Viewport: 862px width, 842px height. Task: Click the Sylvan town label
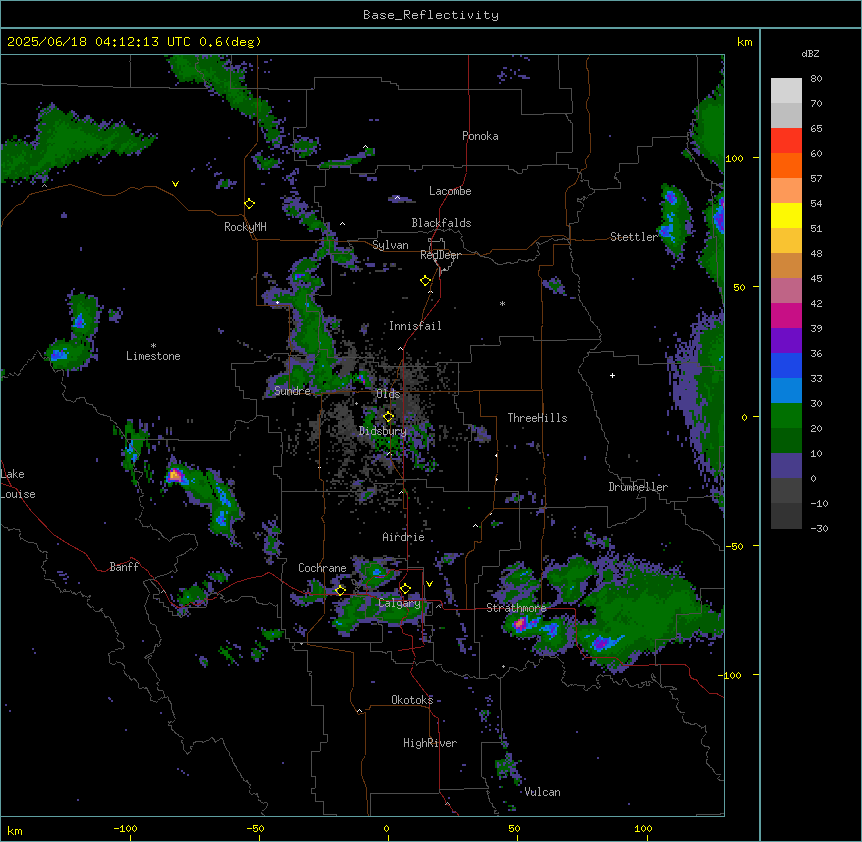pyautogui.click(x=390, y=245)
